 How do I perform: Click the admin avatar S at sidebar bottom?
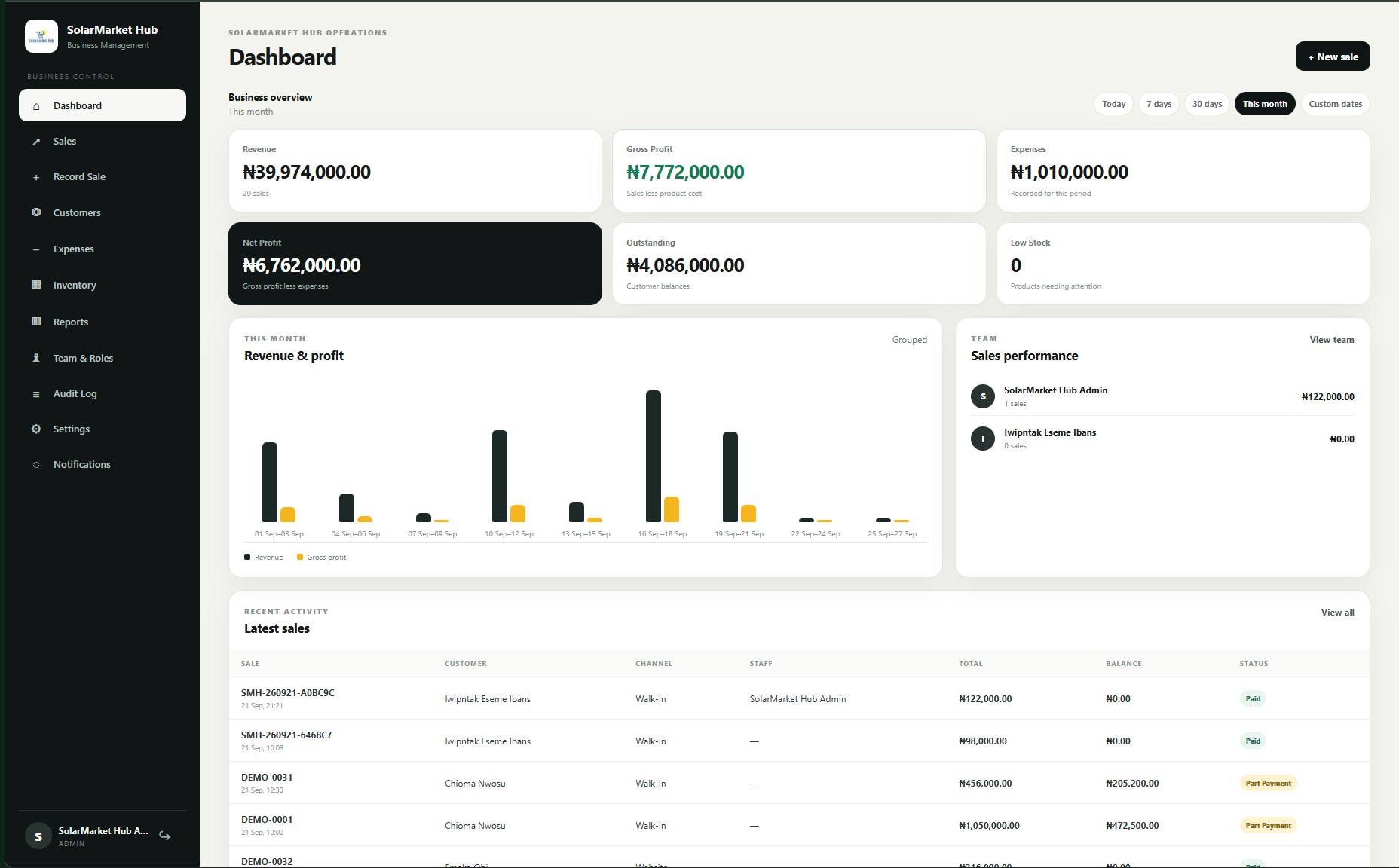pyautogui.click(x=38, y=836)
